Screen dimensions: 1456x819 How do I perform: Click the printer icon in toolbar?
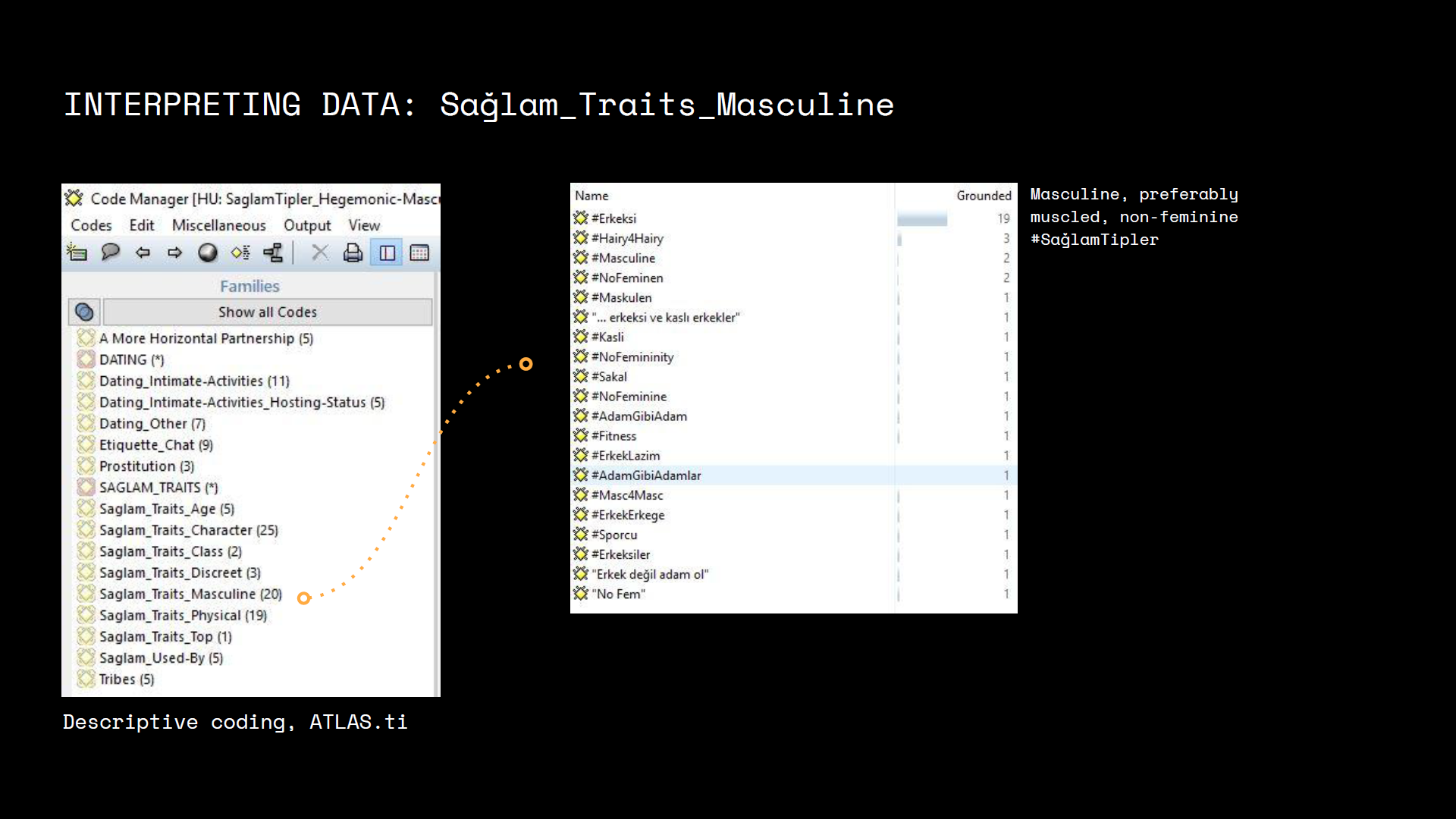click(353, 253)
